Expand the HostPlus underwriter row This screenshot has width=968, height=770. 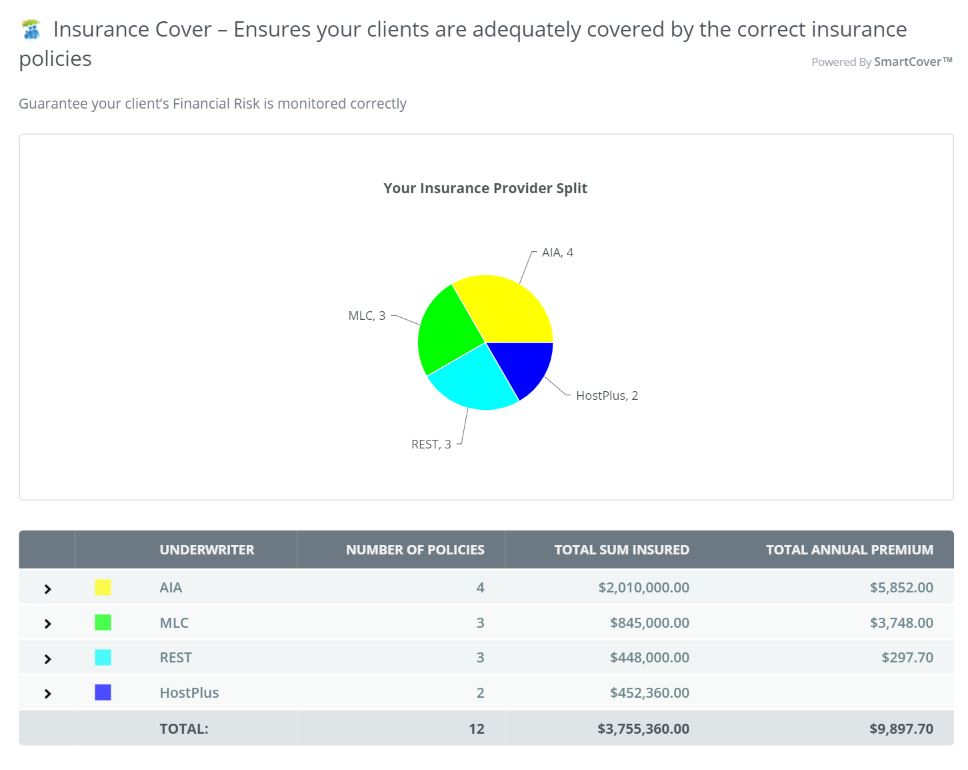coord(47,694)
